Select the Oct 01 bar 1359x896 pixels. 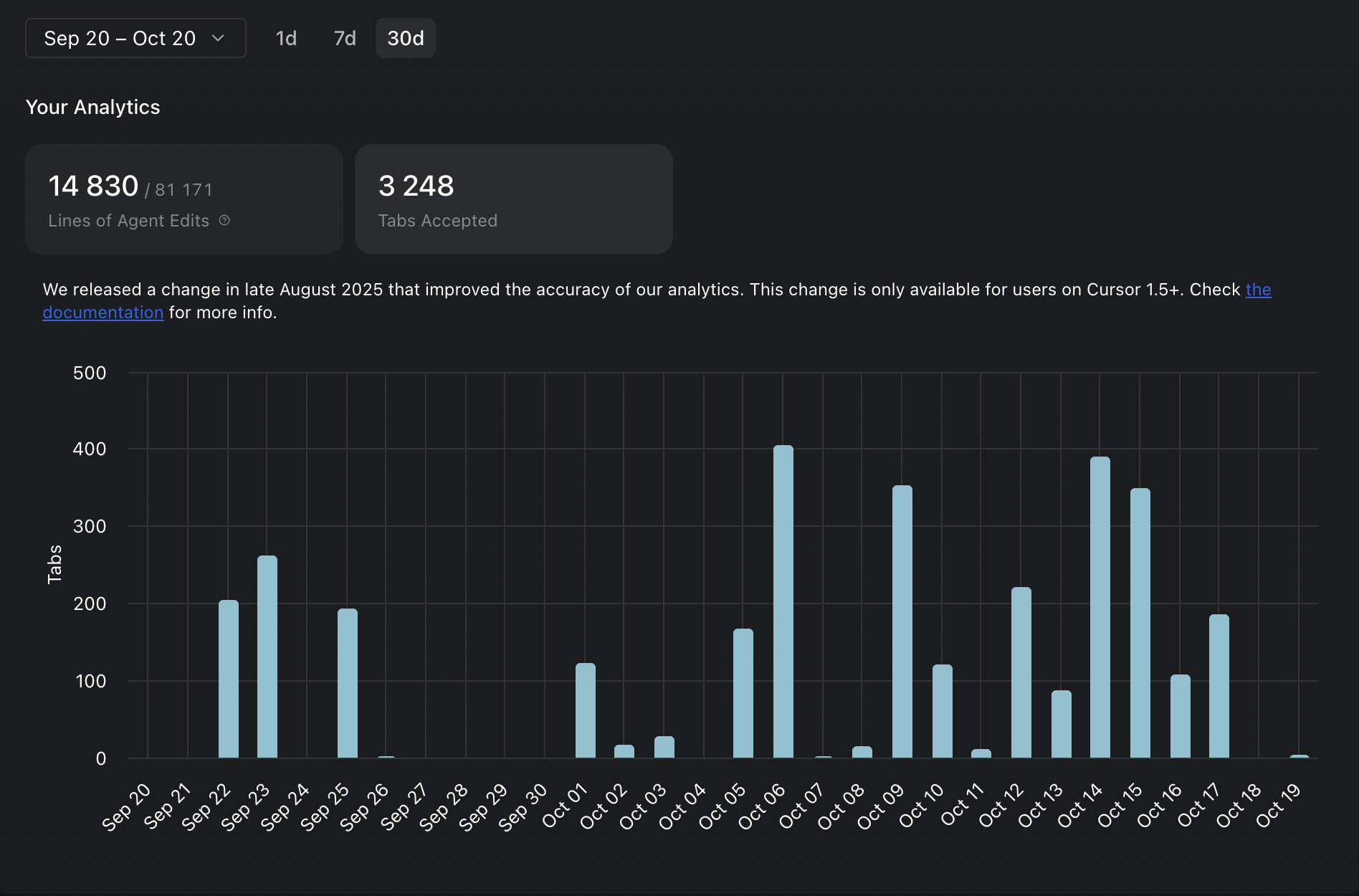coord(586,710)
